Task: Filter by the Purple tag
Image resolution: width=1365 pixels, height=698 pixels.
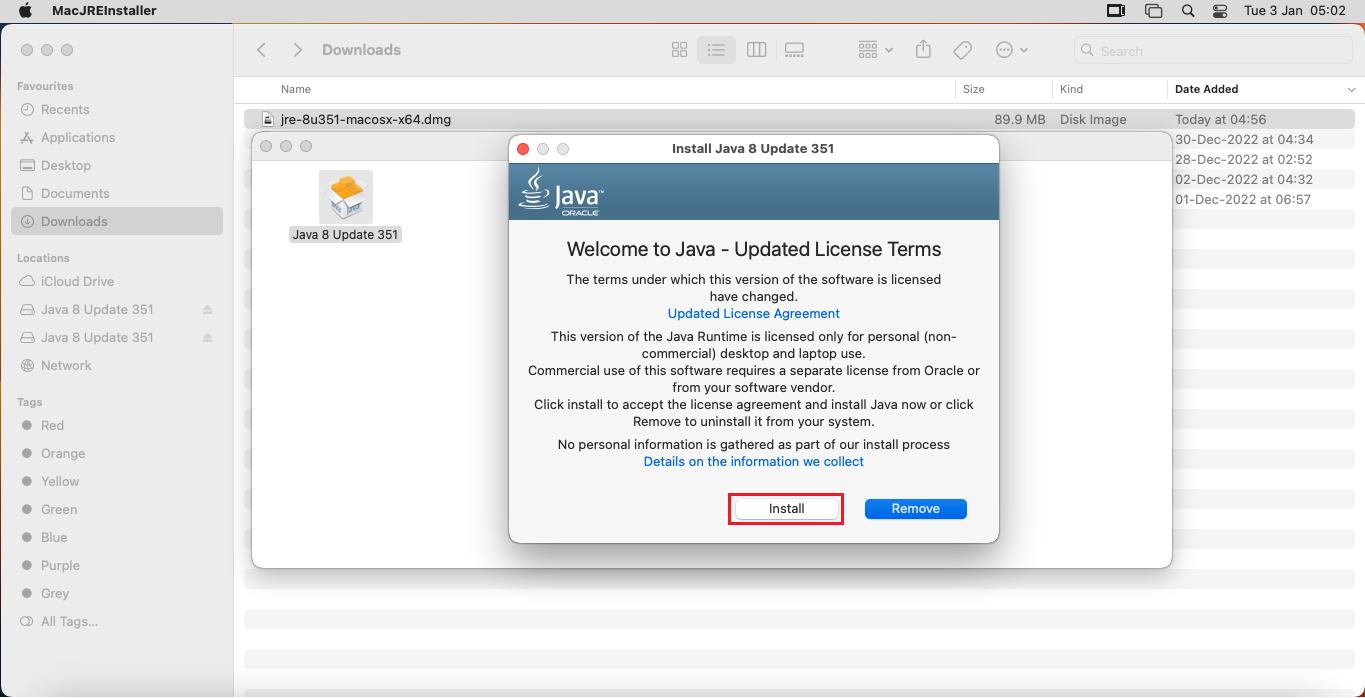Action: (x=60, y=565)
